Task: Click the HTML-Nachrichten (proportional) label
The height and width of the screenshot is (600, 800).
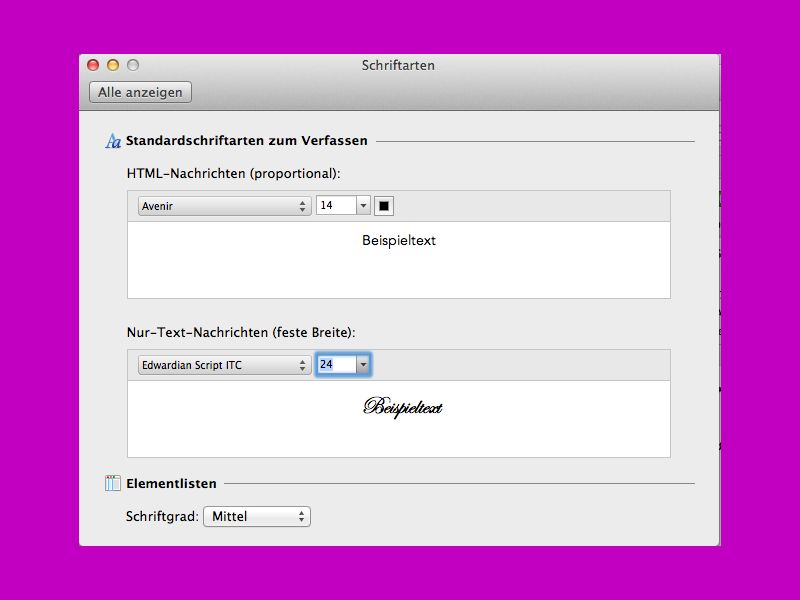Action: (233, 174)
